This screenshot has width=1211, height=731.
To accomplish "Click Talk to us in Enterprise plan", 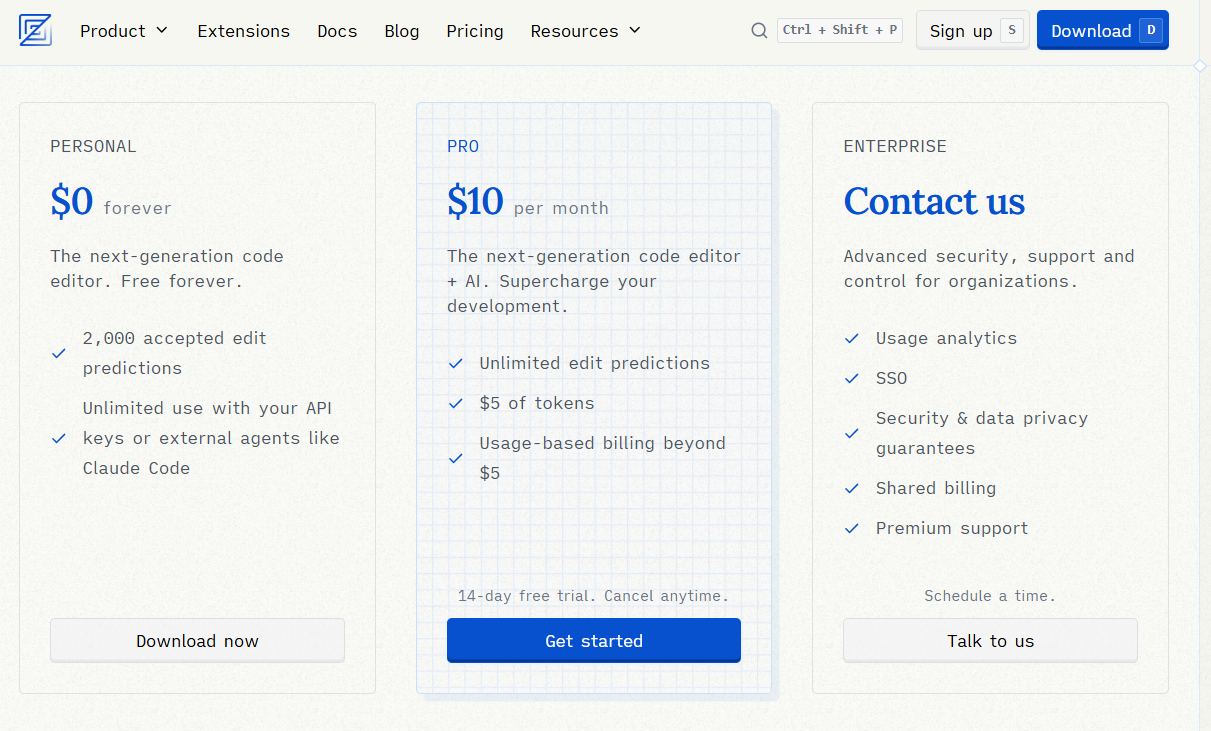I will point(990,641).
